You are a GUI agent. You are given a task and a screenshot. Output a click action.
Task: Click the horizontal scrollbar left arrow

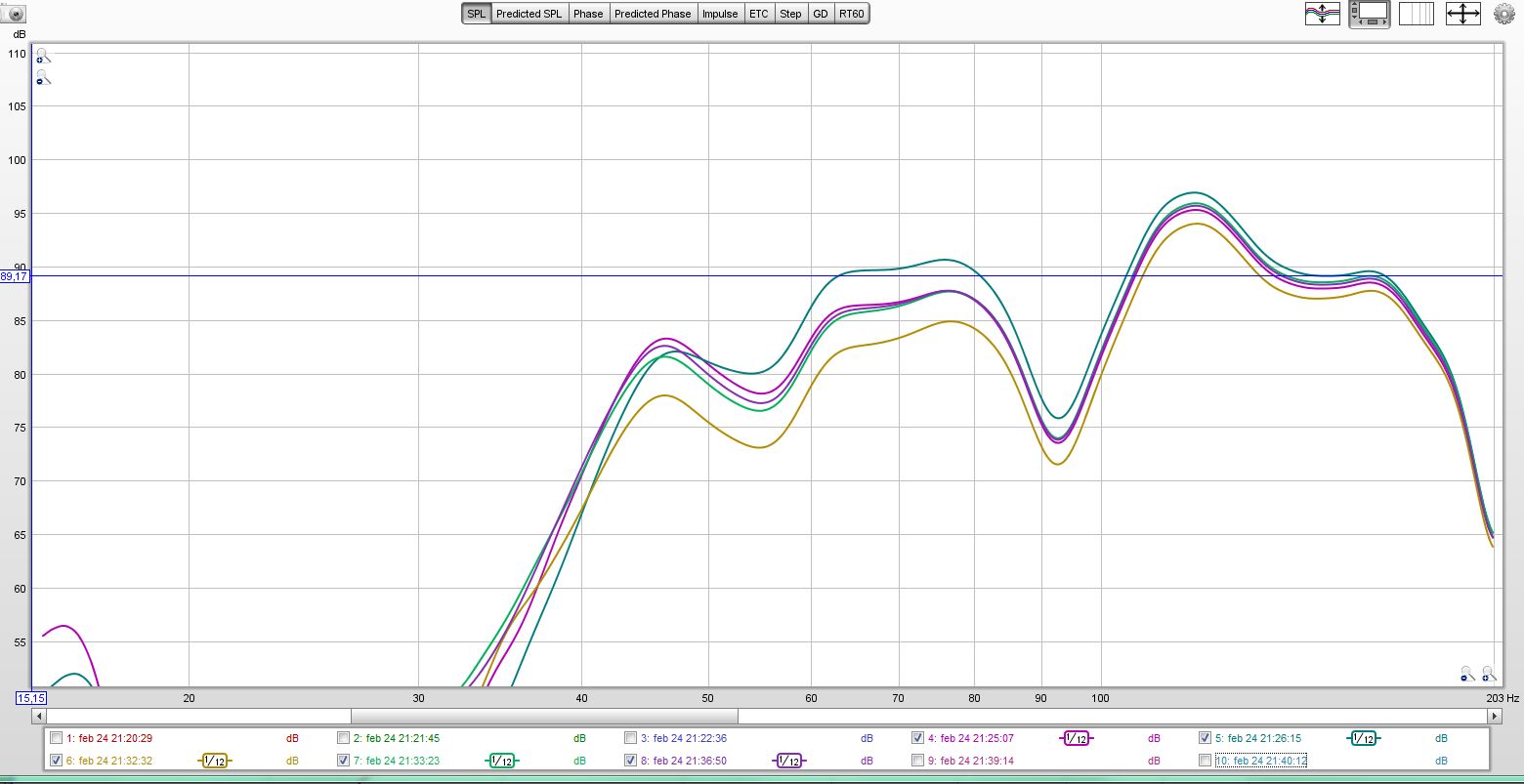(x=40, y=716)
